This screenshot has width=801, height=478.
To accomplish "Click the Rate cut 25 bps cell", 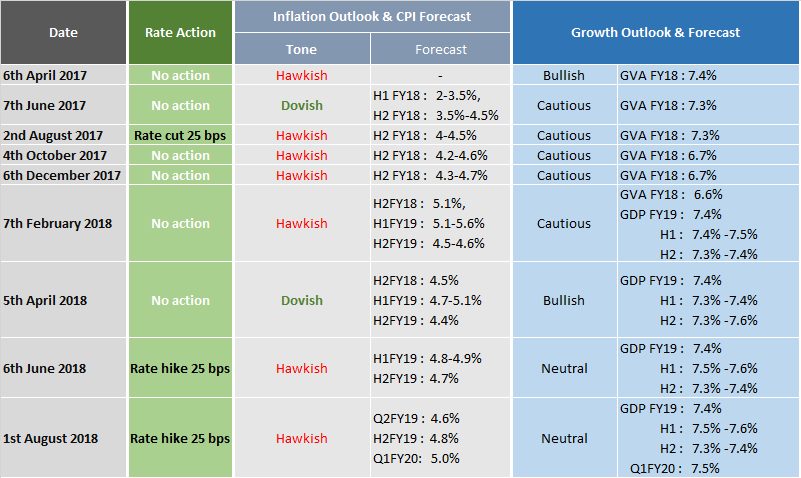I will (180, 135).
